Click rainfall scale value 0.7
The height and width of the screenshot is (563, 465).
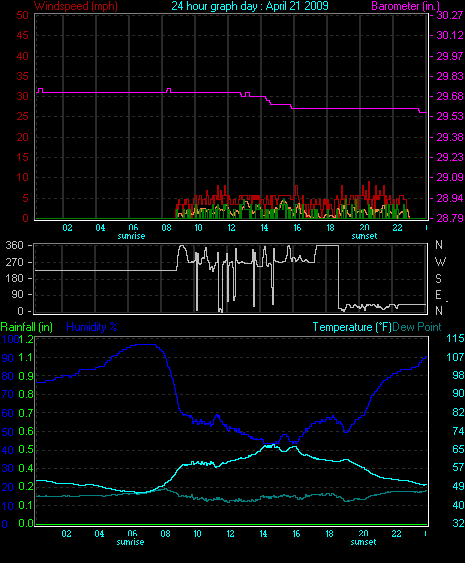pyautogui.click(x=25, y=413)
